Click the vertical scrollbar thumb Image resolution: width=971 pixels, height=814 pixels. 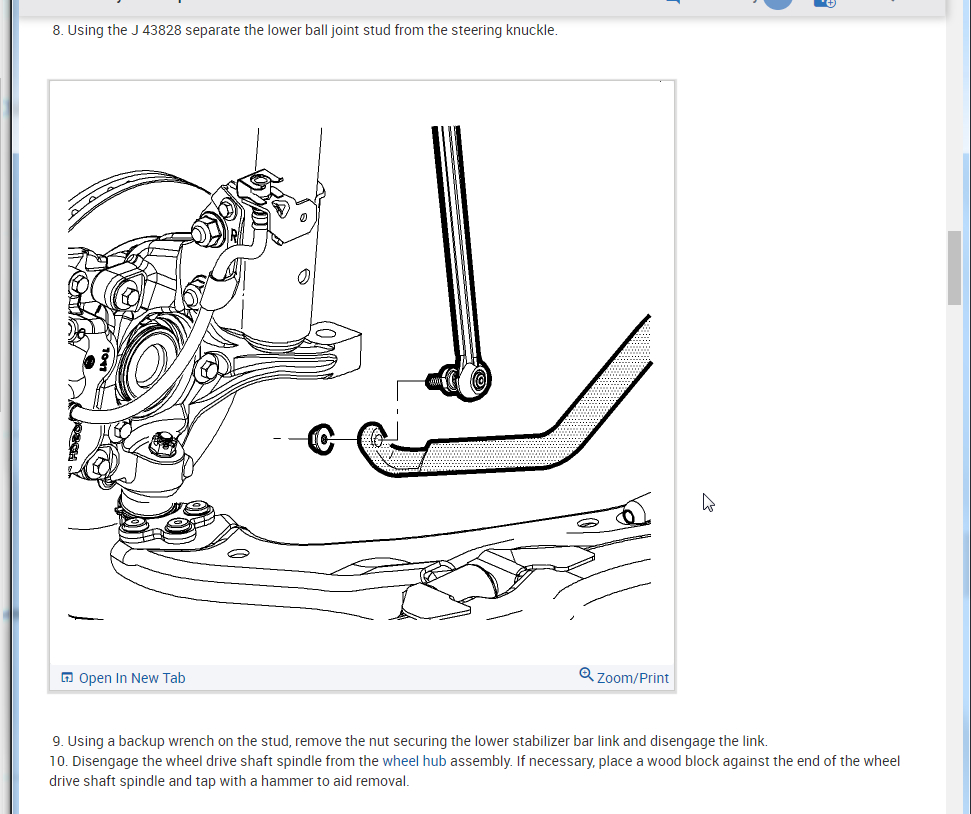point(954,268)
